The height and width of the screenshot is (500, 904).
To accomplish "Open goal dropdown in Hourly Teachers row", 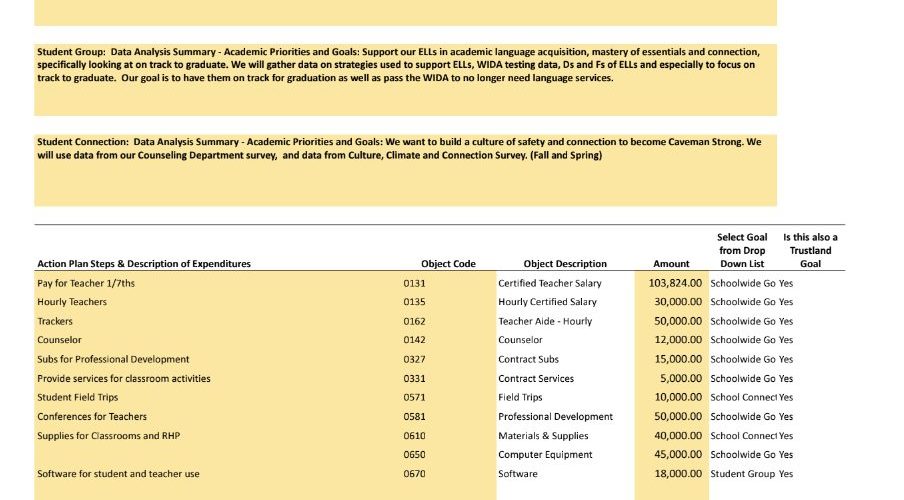I will (x=743, y=302).
